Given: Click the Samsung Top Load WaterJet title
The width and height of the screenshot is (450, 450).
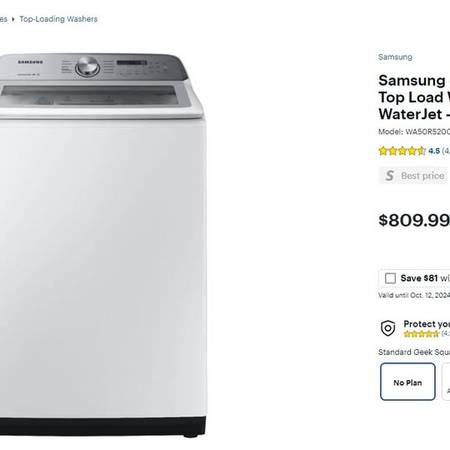Looking at the screenshot, I should [x=414, y=97].
